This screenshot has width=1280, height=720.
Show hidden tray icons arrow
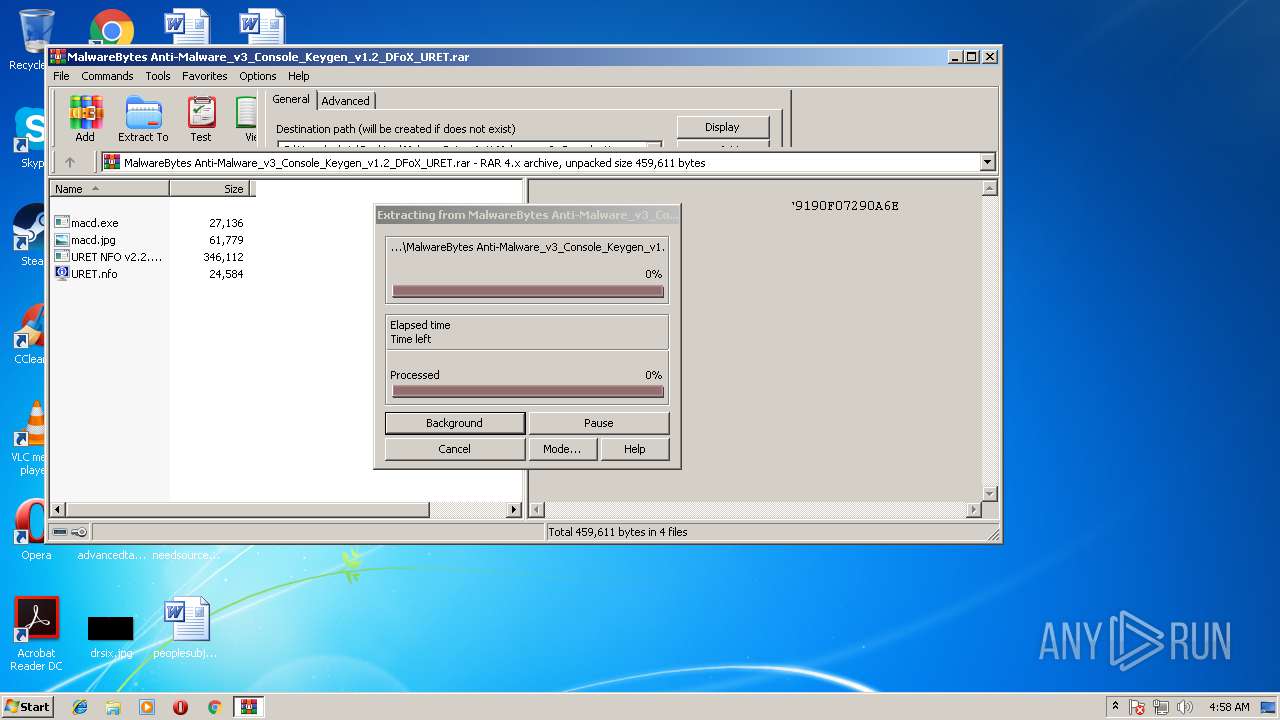(1115, 707)
